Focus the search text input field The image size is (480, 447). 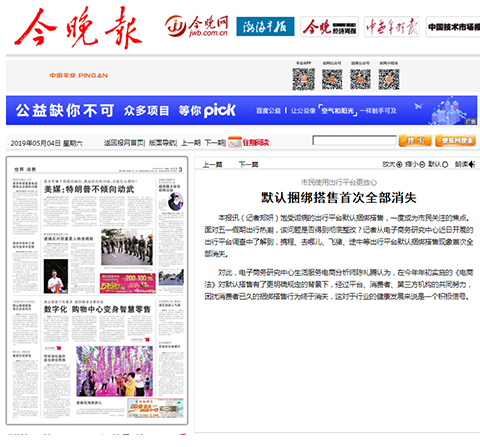(x=354, y=140)
